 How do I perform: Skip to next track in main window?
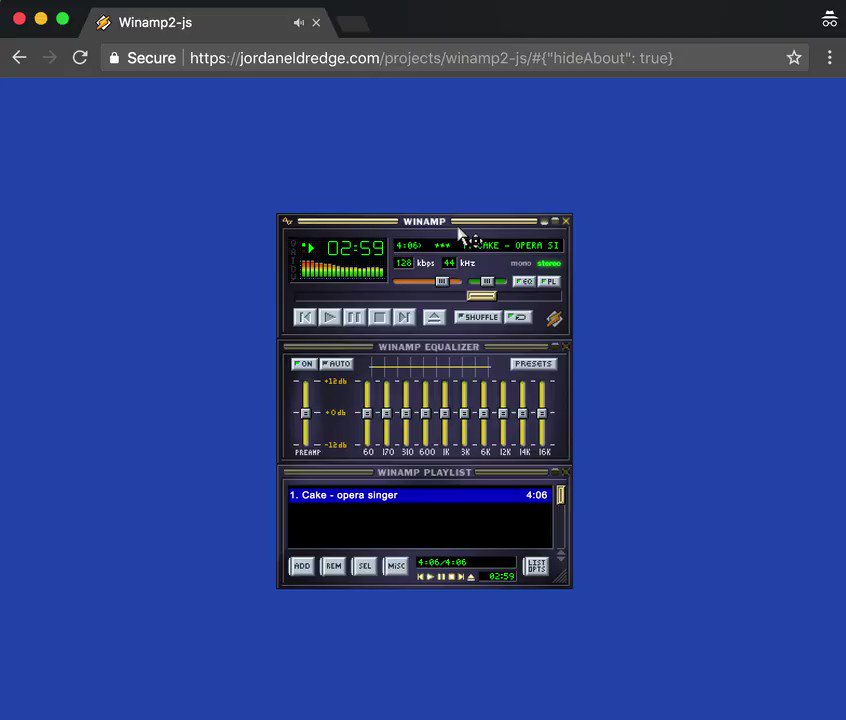click(x=404, y=317)
